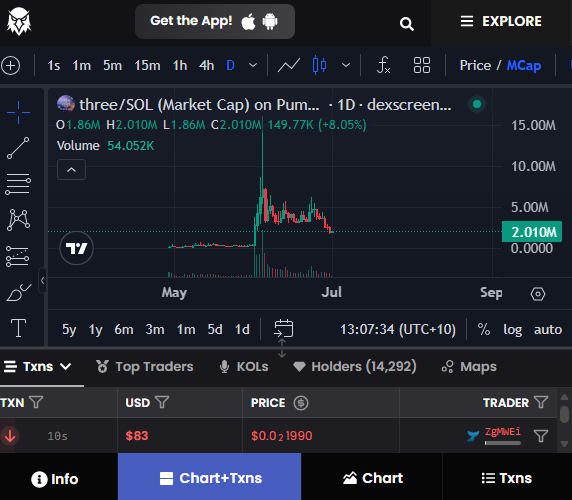This screenshot has height=500, width=572.
Task: Select the 1s timeframe
Action: click(54, 66)
